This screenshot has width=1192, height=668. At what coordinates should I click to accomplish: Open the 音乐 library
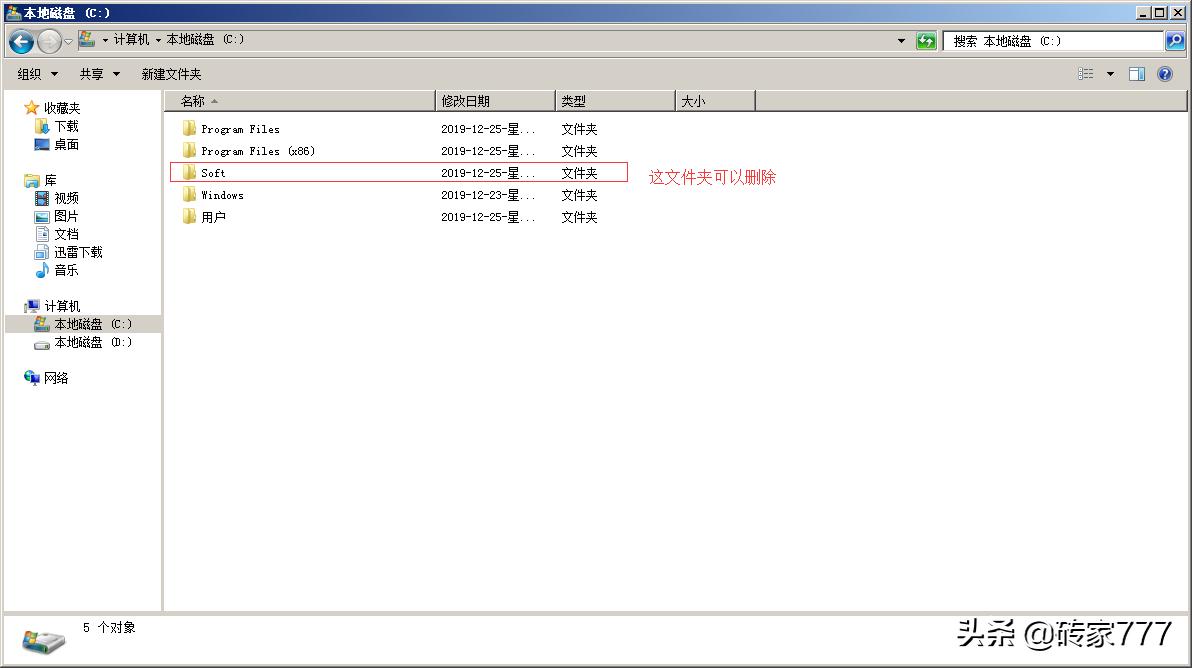(66, 270)
